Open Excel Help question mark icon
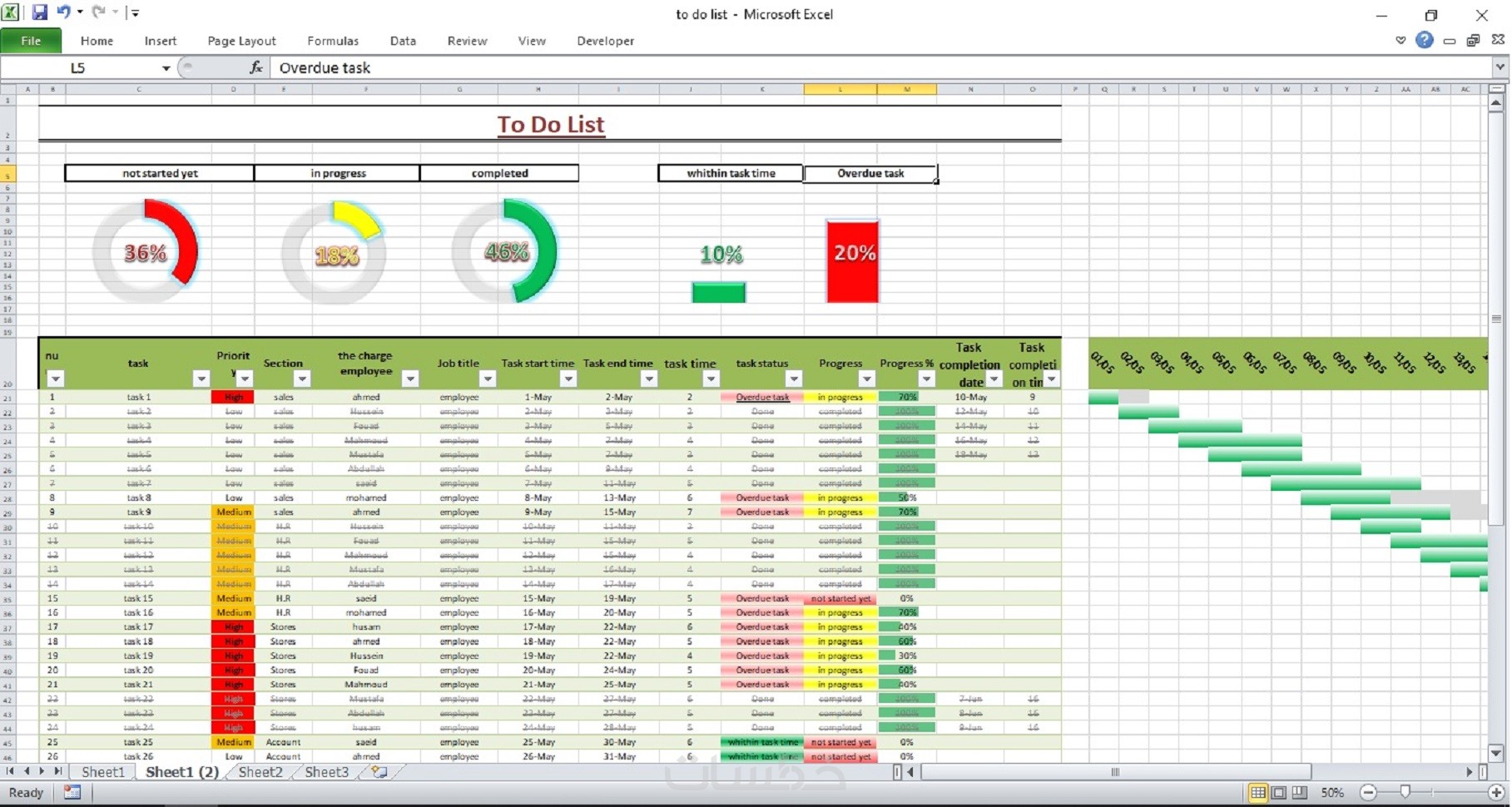Screen dimensions: 1512x807 (x=1425, y=40)
